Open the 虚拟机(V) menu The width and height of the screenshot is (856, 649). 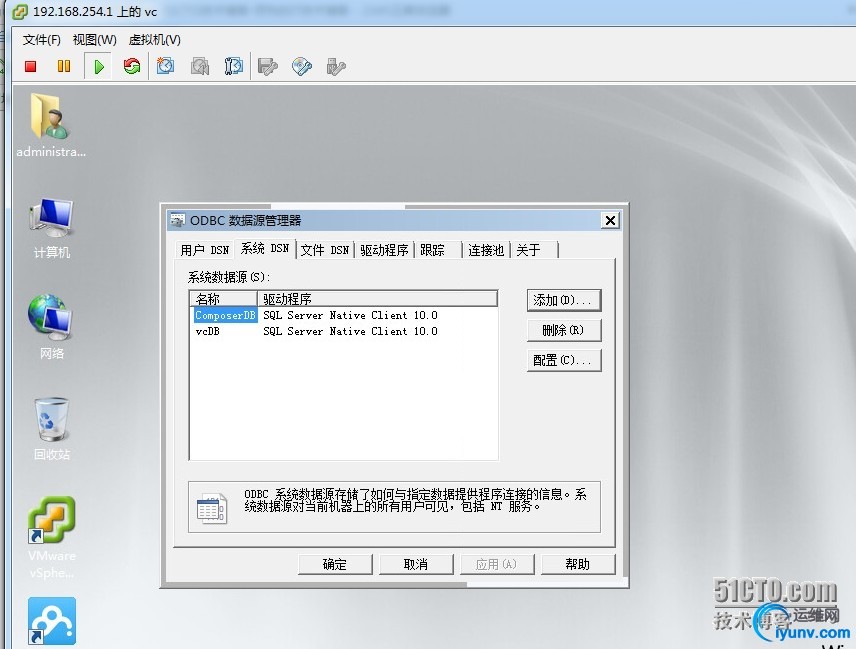click(154, 40)
